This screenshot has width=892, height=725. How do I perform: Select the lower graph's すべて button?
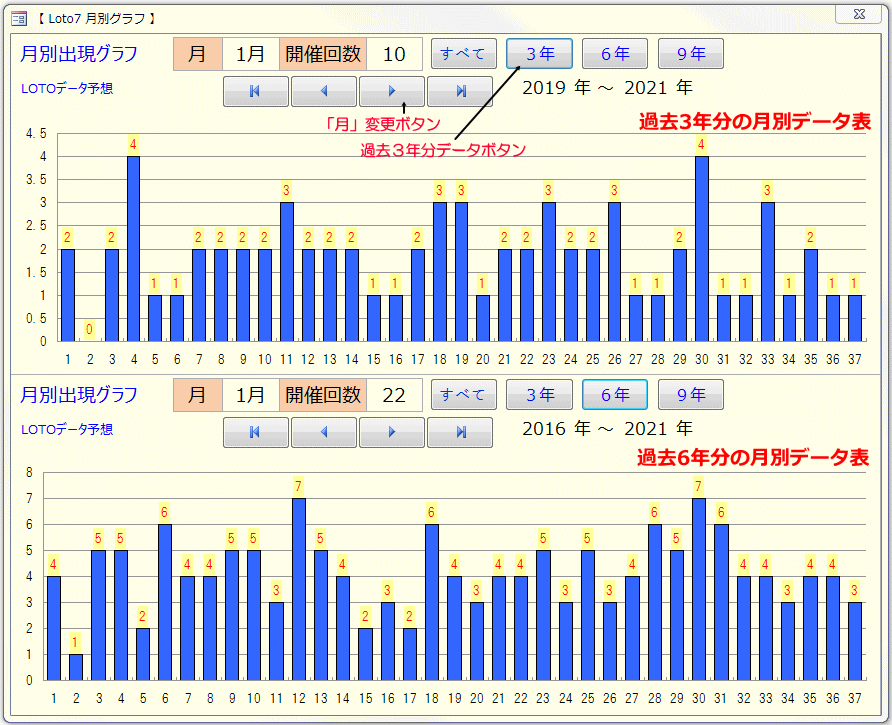click(x=464, y=394)
